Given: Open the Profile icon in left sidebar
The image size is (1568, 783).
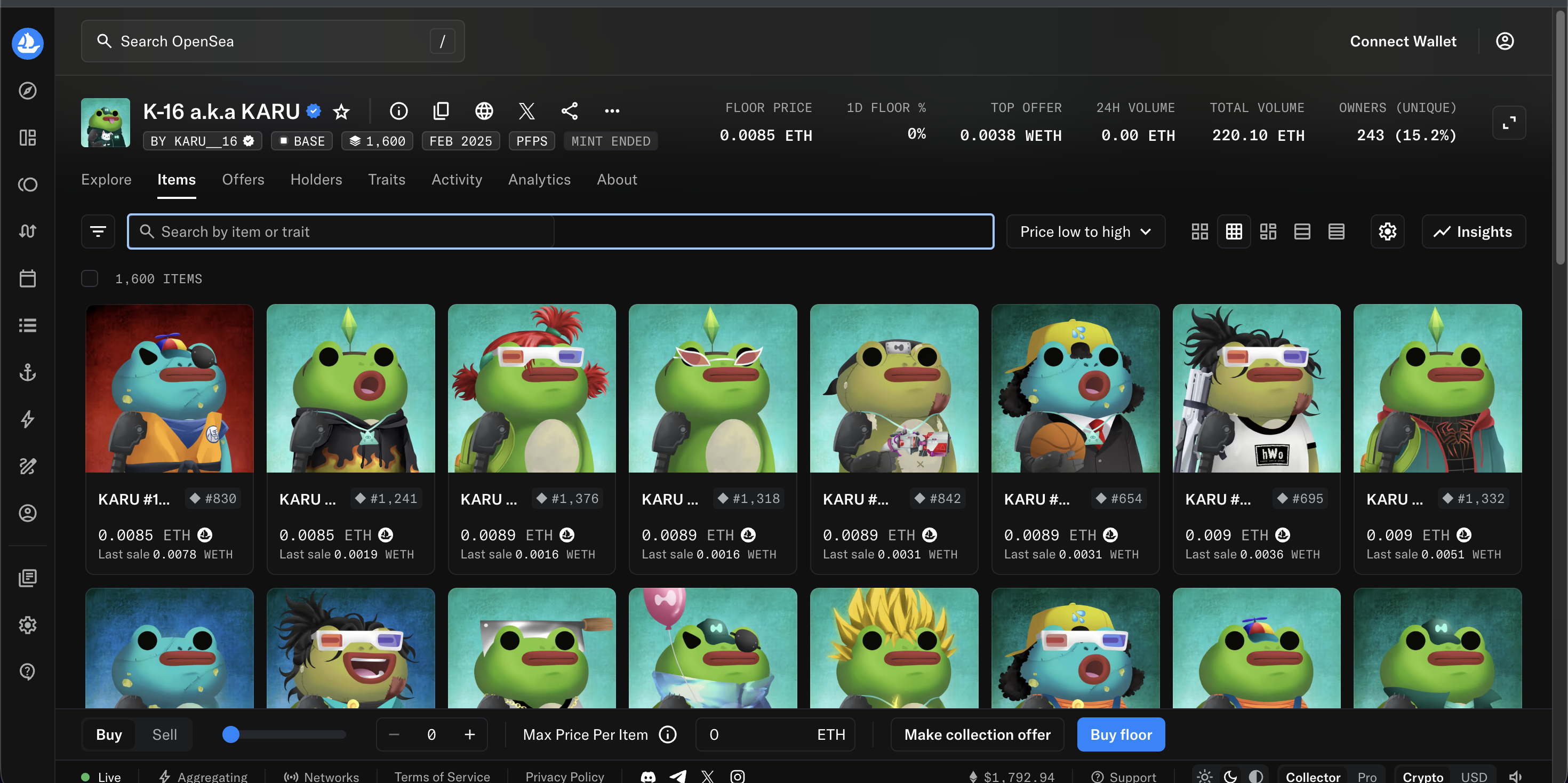Looking at the screenshot, I should coord(27,513).
